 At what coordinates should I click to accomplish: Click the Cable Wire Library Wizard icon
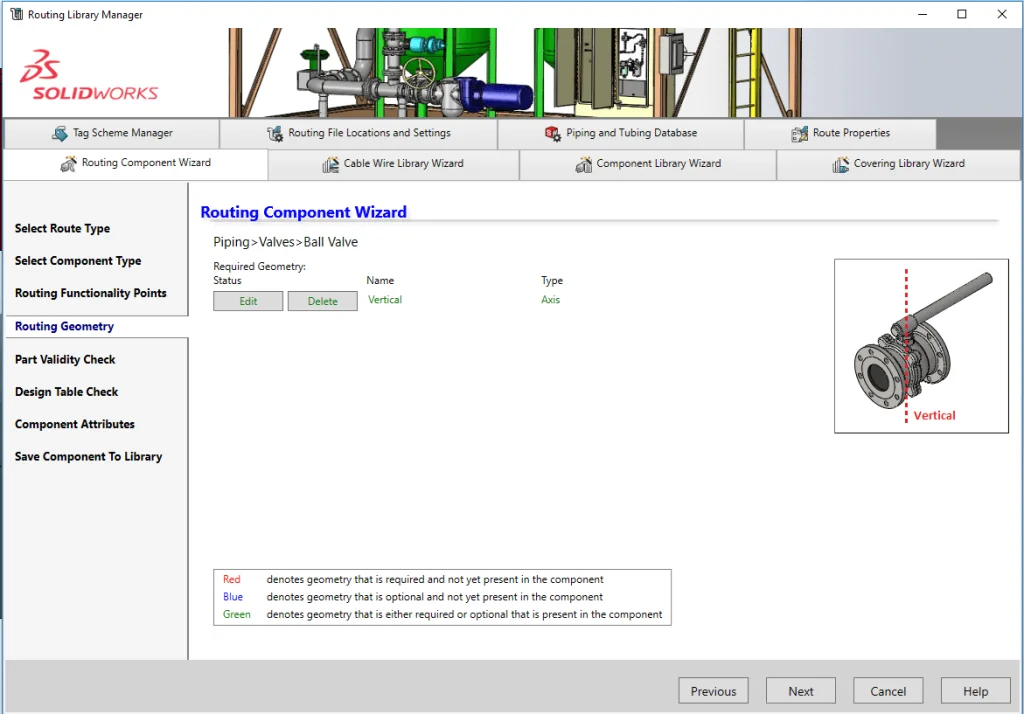tap(331, 164)
